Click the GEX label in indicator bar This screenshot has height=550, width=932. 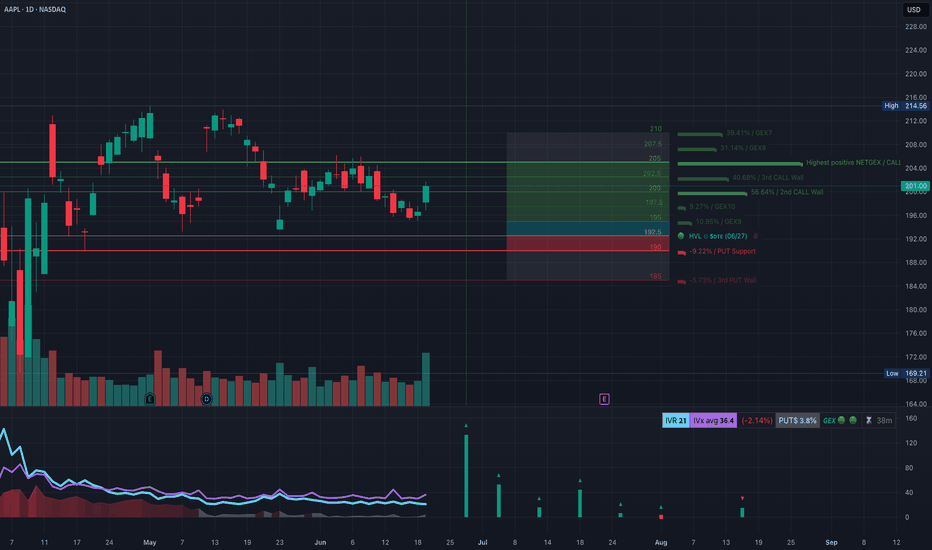click(829, 420)
